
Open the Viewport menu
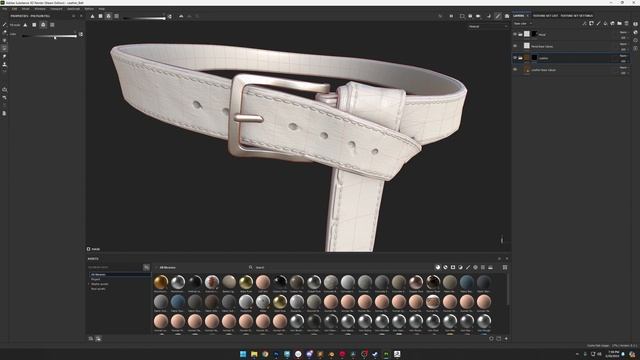(x=56, y=9)
